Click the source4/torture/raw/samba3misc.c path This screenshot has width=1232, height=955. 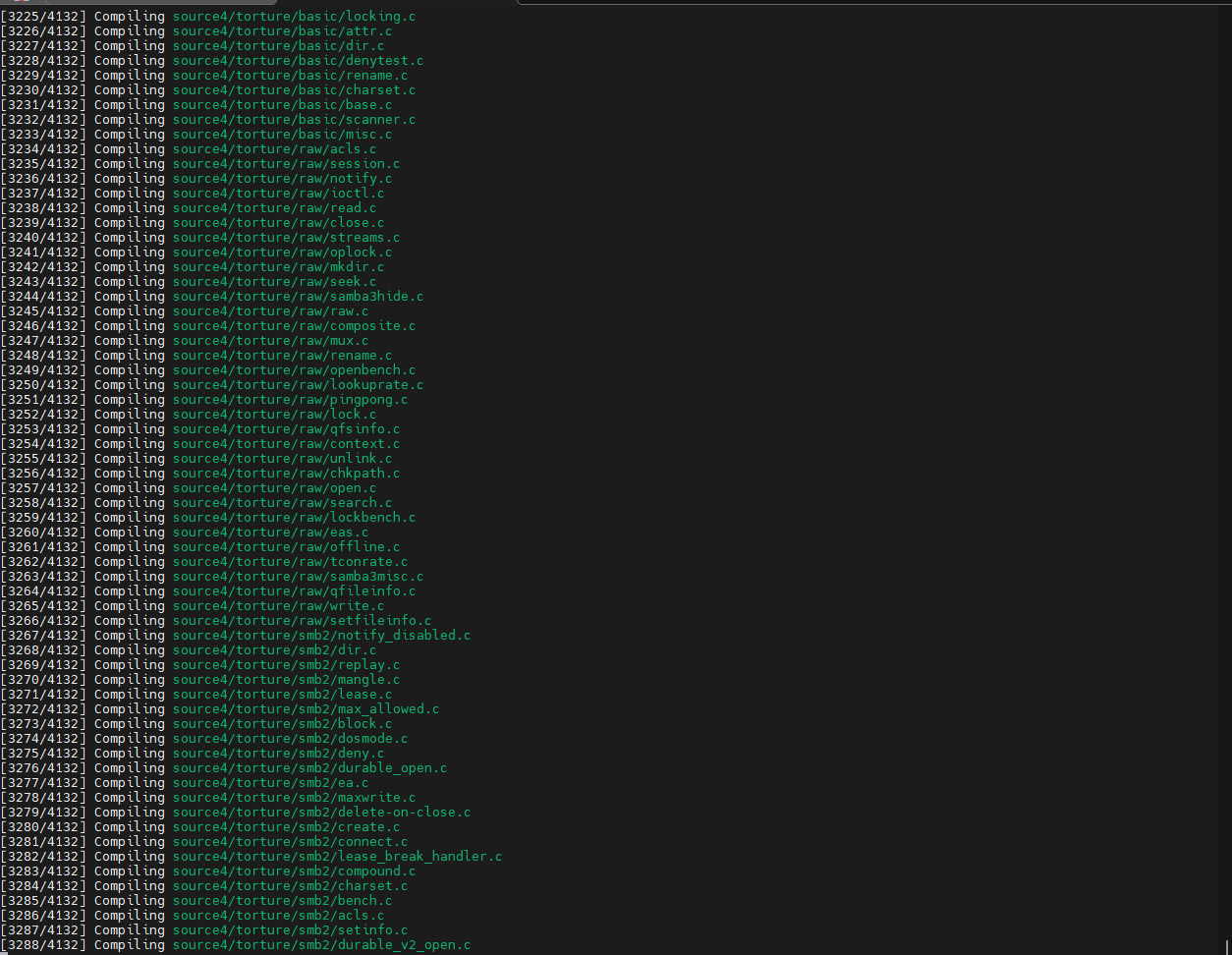point(298,577)
